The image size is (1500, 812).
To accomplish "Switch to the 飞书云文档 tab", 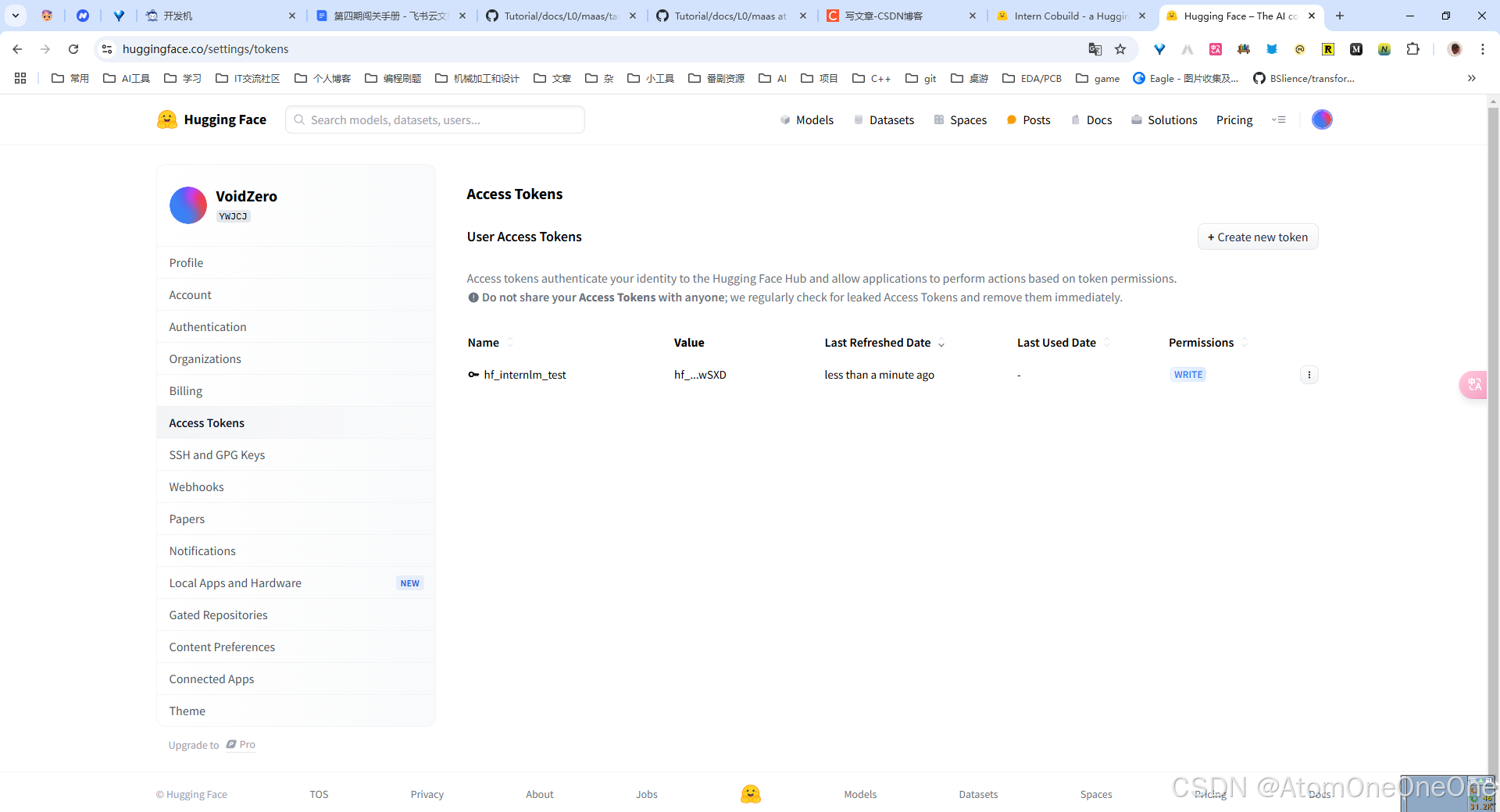I will [391, 16].
